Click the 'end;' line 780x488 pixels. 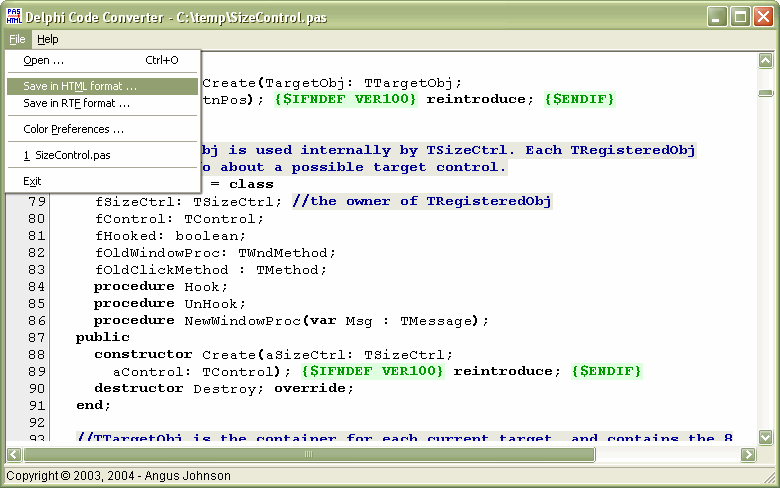point(93,405)
